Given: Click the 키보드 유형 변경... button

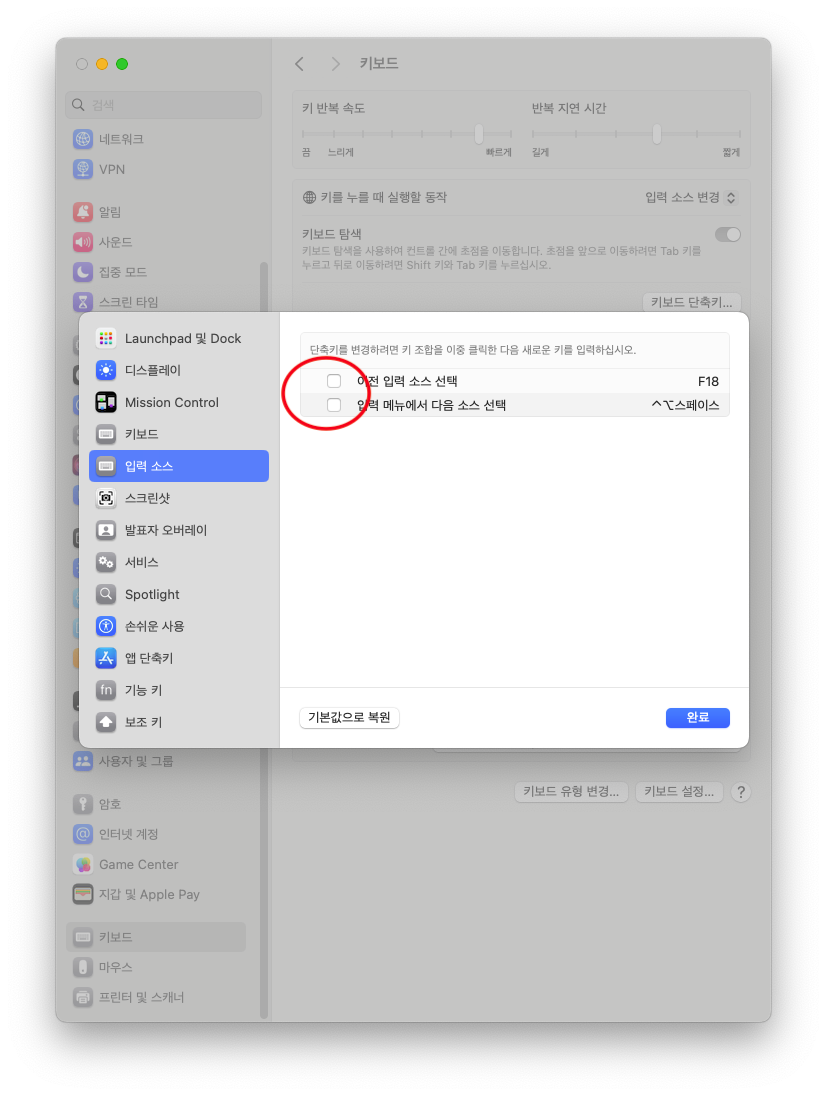Looking at the screenshot, I should (571, 792).
